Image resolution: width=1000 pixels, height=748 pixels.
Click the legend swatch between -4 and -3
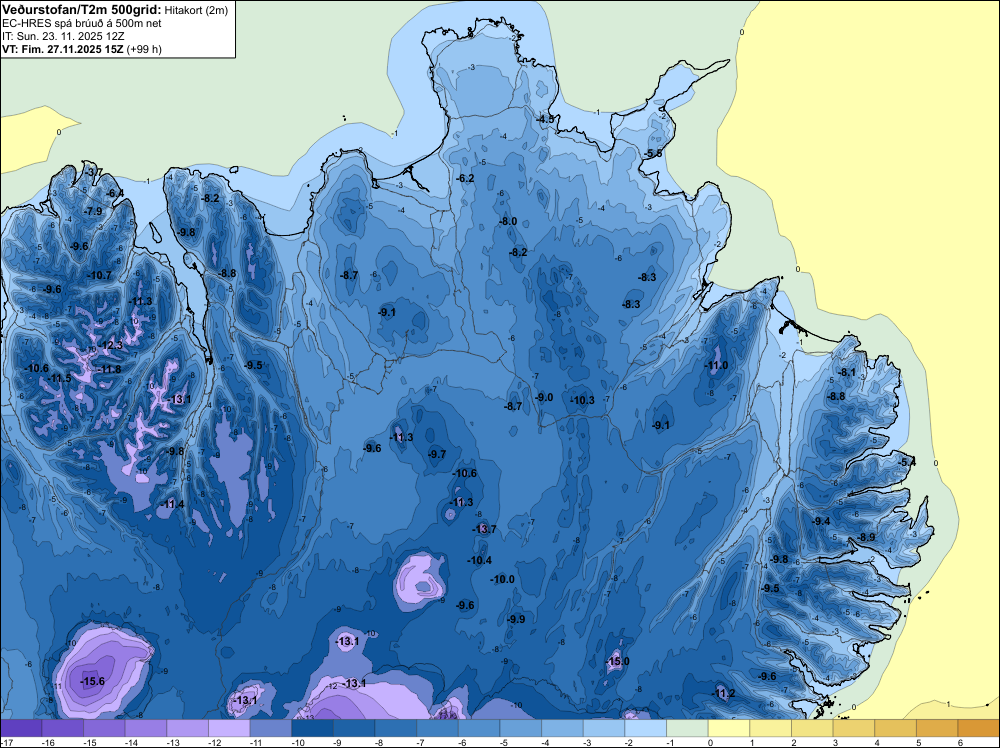562,728
